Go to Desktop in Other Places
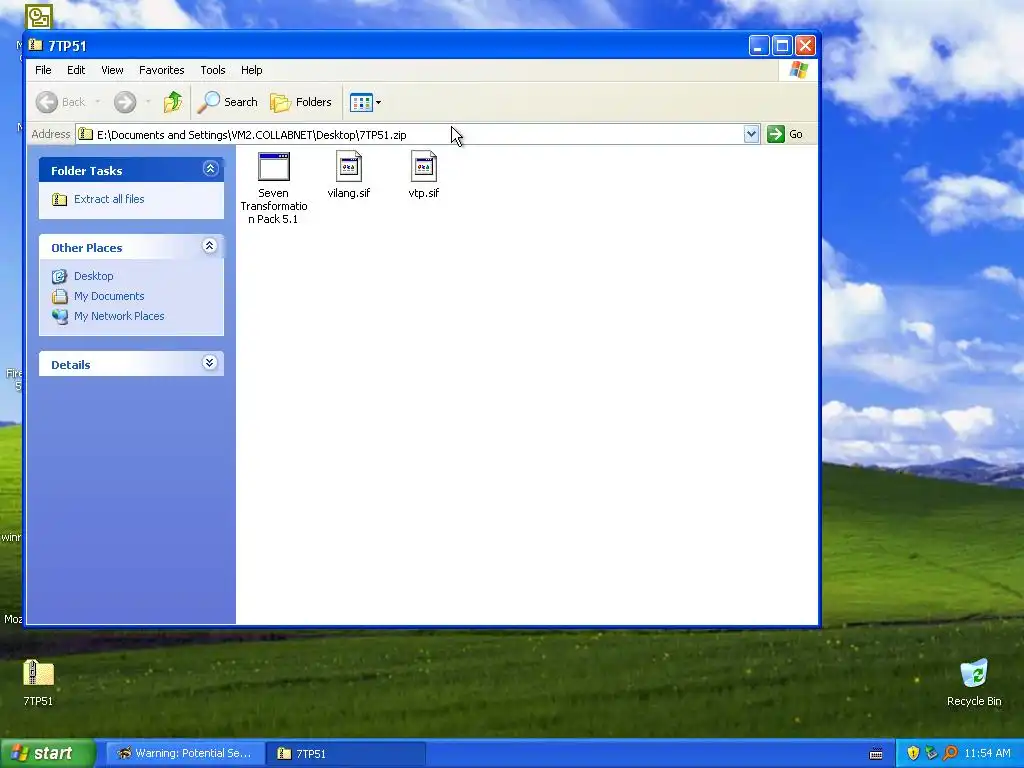The height and width of the screenshot is (768, 1024). (93, 276)
